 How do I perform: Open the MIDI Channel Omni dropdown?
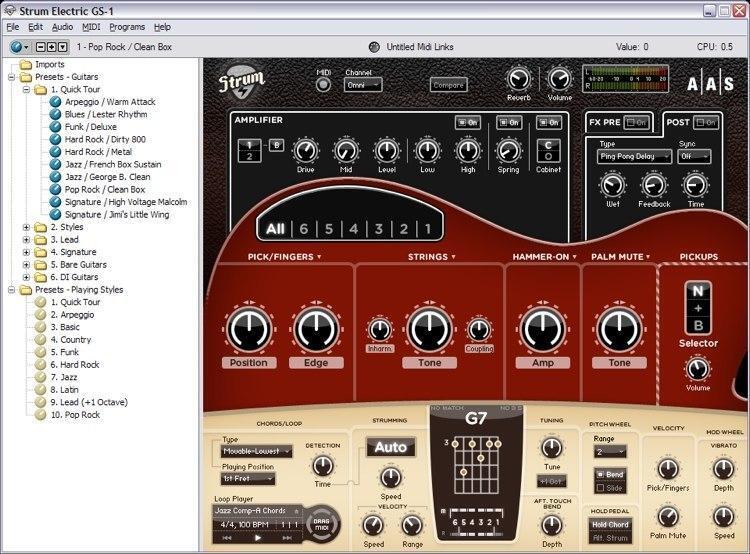(362, 85)
